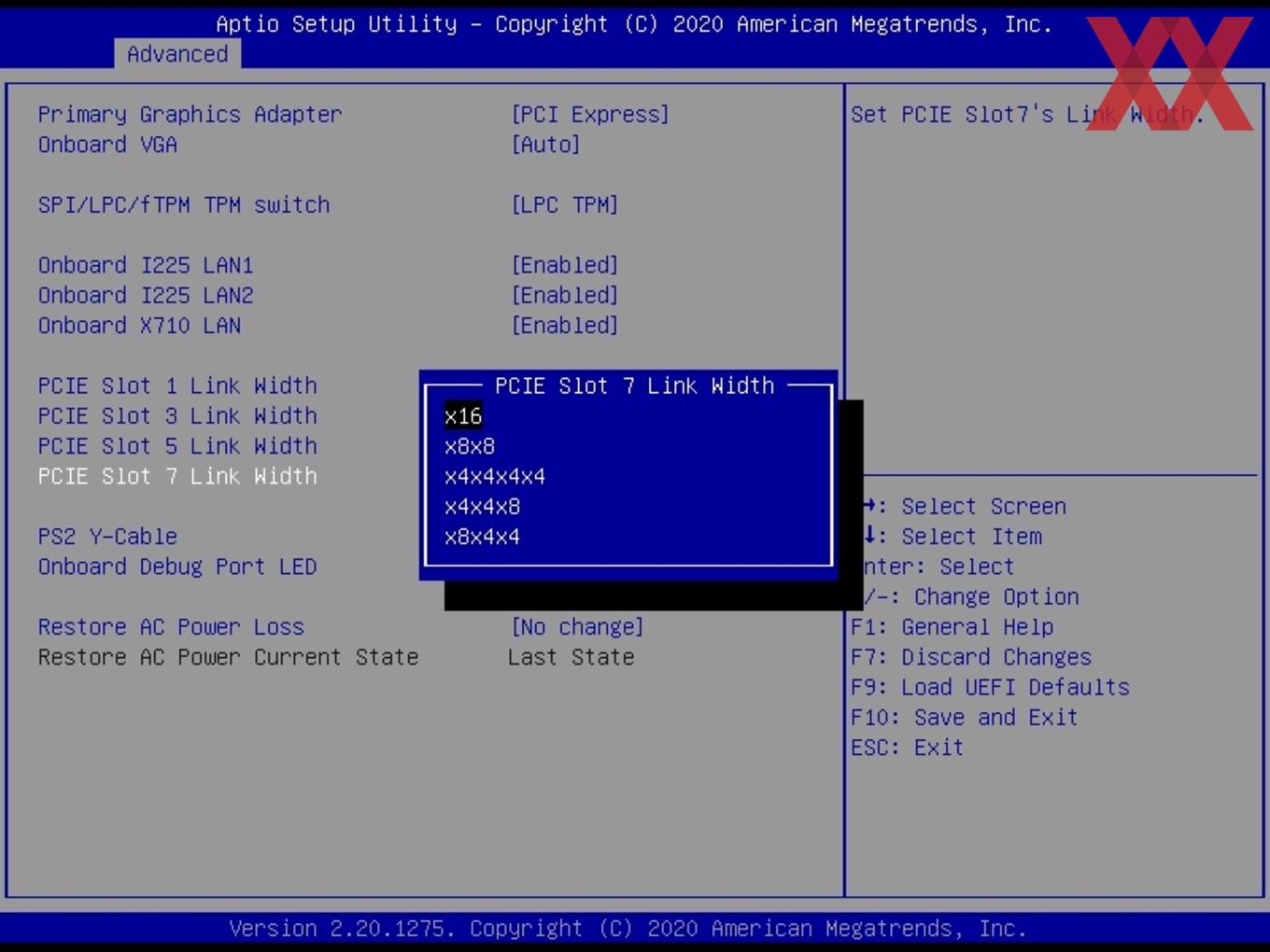Screen dimensions: 1270x952
Task: Select x16 in the link width popup
Action: coord(463,416)
